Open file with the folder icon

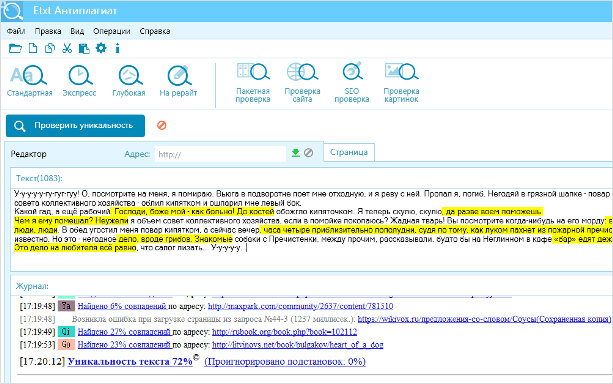click(x=15, y=48)
